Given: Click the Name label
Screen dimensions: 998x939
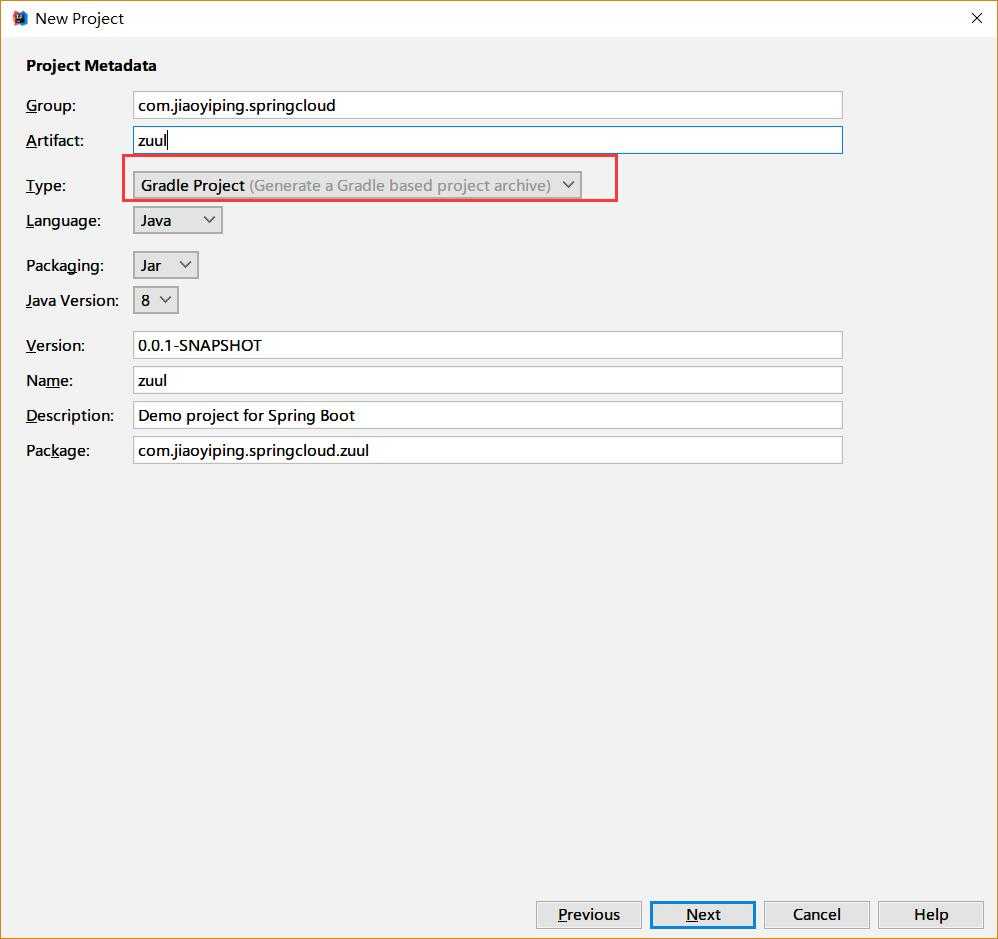Looking at the screenshot, I should [x=50, y=381].
